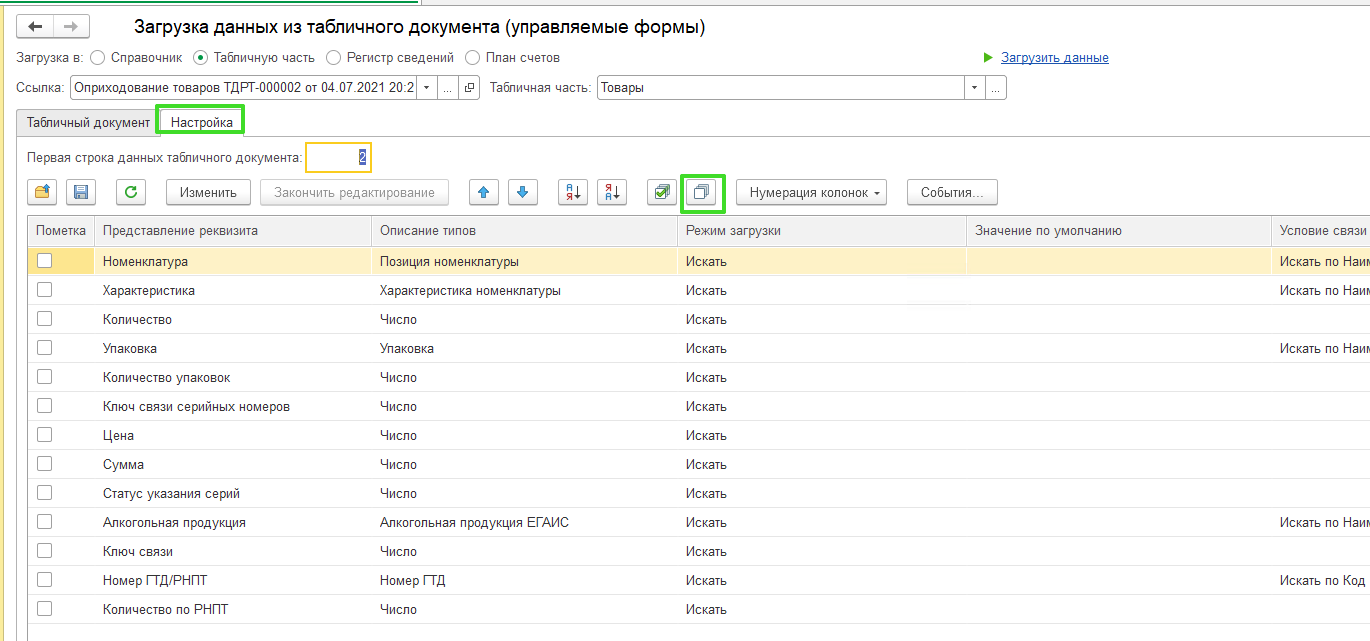Click Позиция номенклатуры type cell
This screenshot has width=1370, height=641.
[x=524, y=261]
